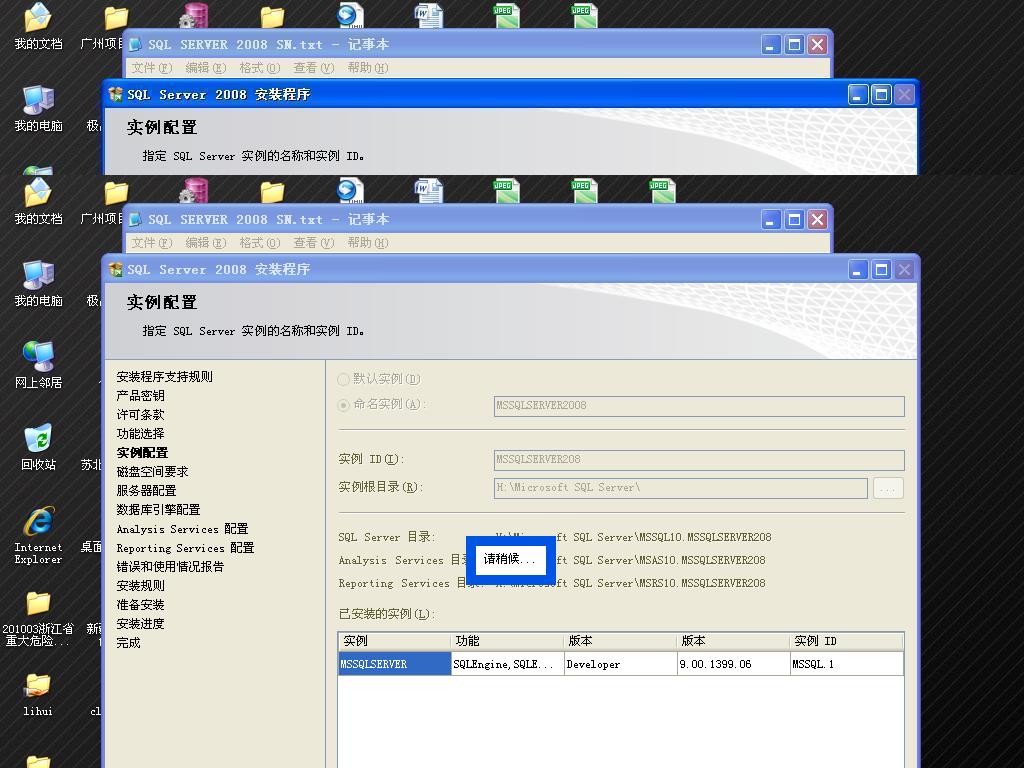Select the 默认实例 radio button

coord(344,379)
